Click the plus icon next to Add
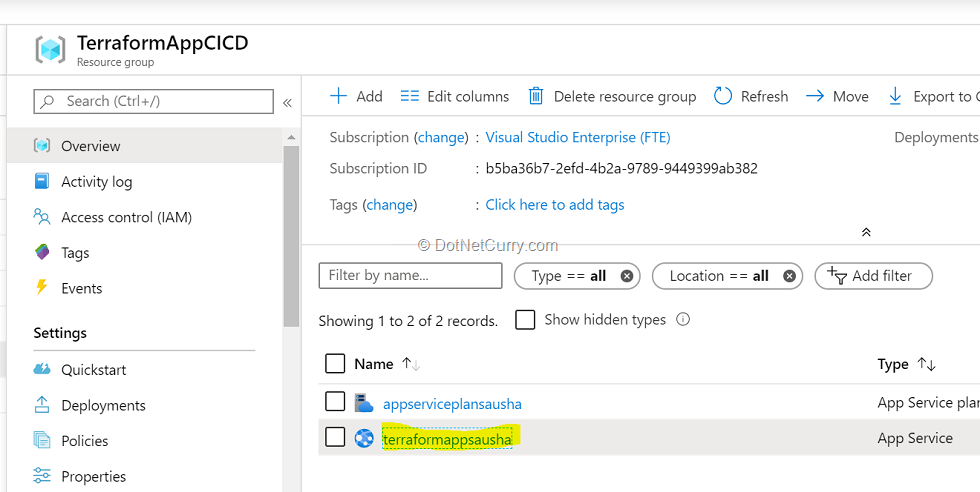This screenshot has height=492, width=980. point(338,96)
